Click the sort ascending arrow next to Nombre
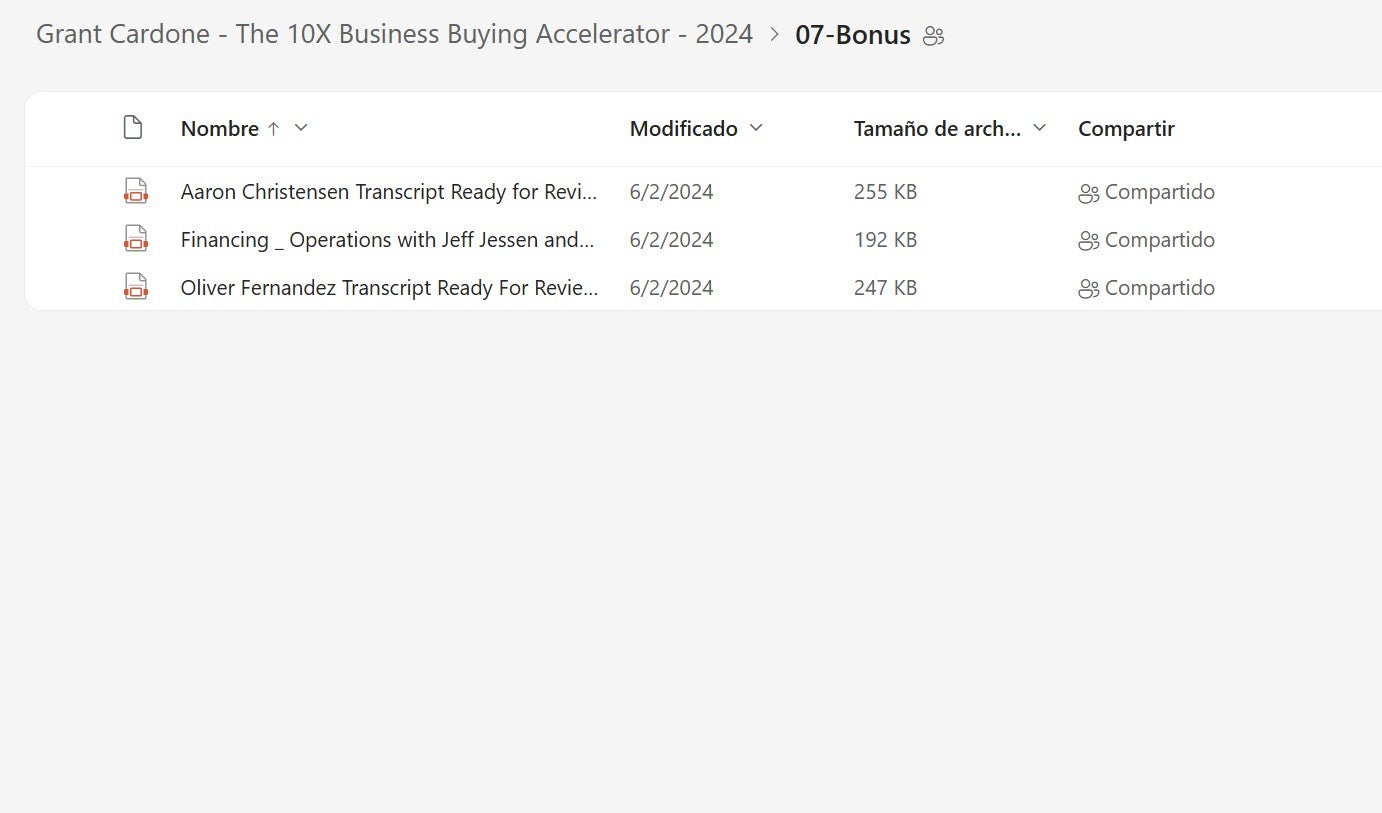 (273, 129)
